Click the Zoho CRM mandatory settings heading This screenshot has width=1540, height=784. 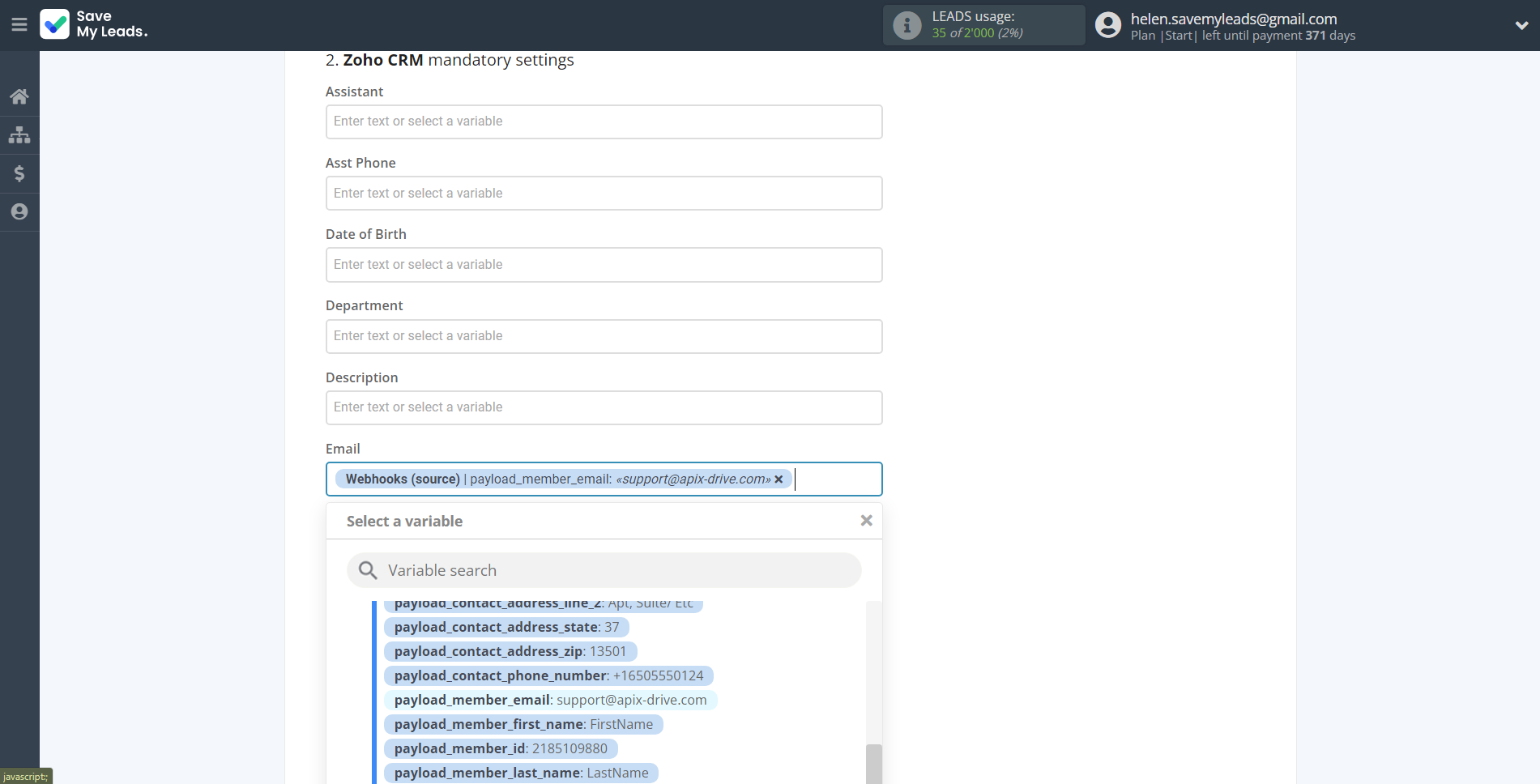tap(450, 60)
